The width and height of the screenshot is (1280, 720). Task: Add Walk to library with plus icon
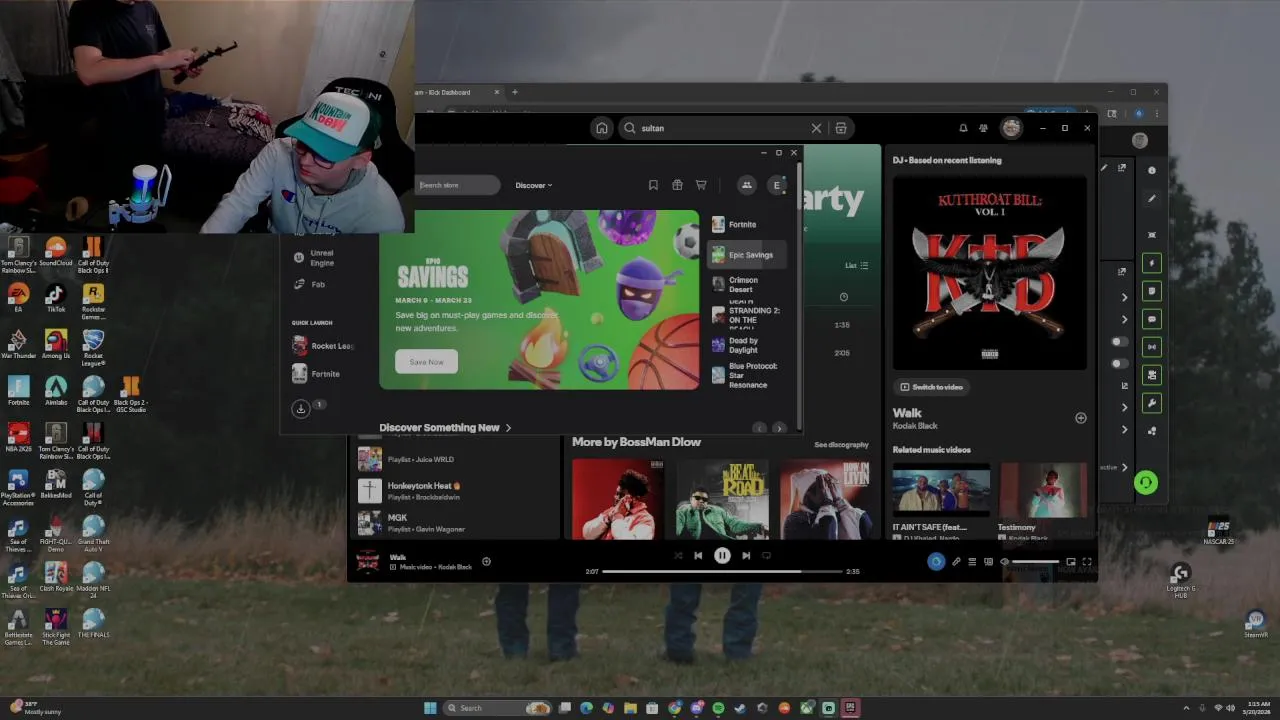(1080, 418)
